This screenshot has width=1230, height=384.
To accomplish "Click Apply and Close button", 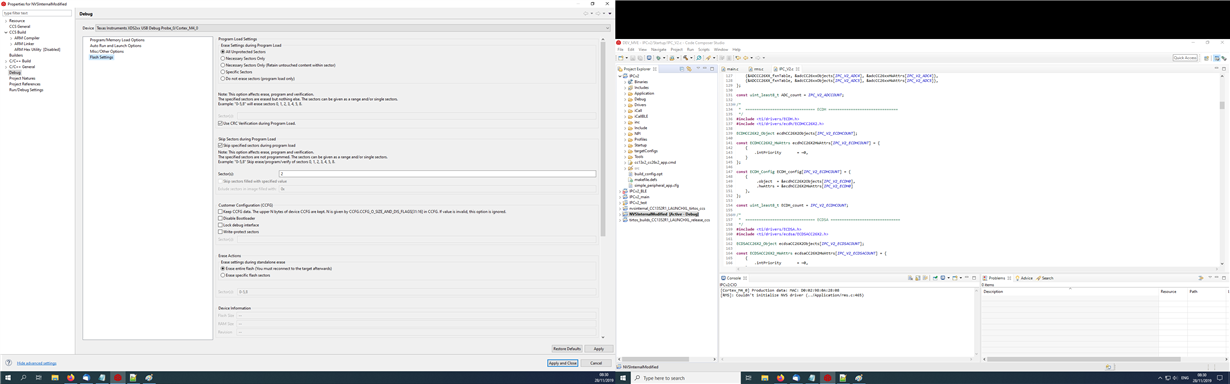I will (x=563, y=363).
